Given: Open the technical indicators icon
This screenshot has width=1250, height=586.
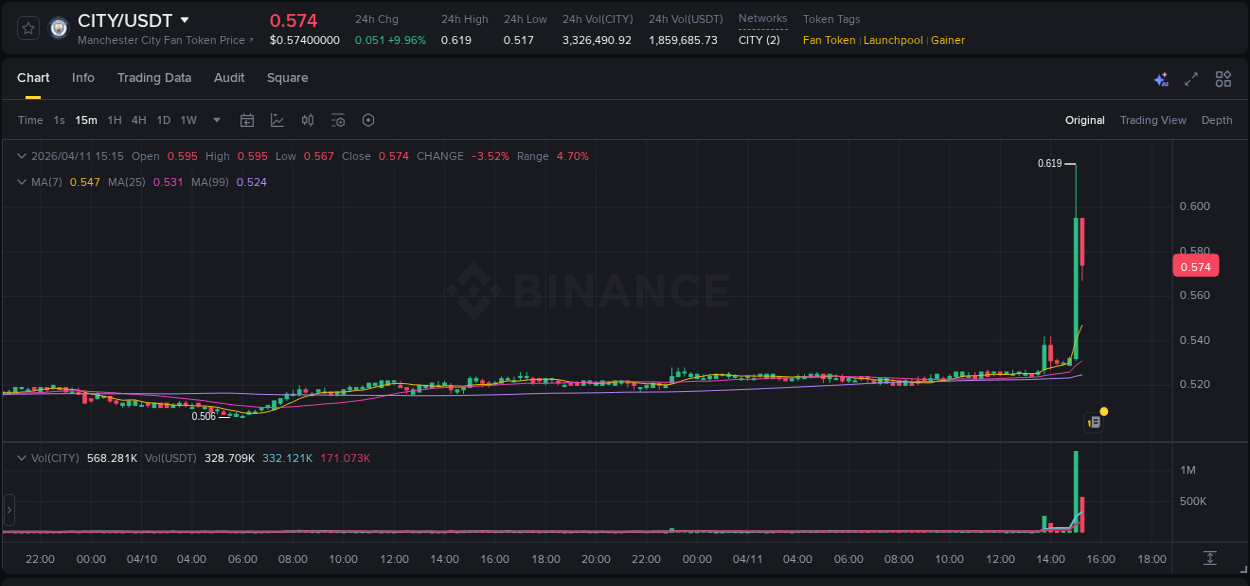Looking at the screenshot, I should click(277, 120).
